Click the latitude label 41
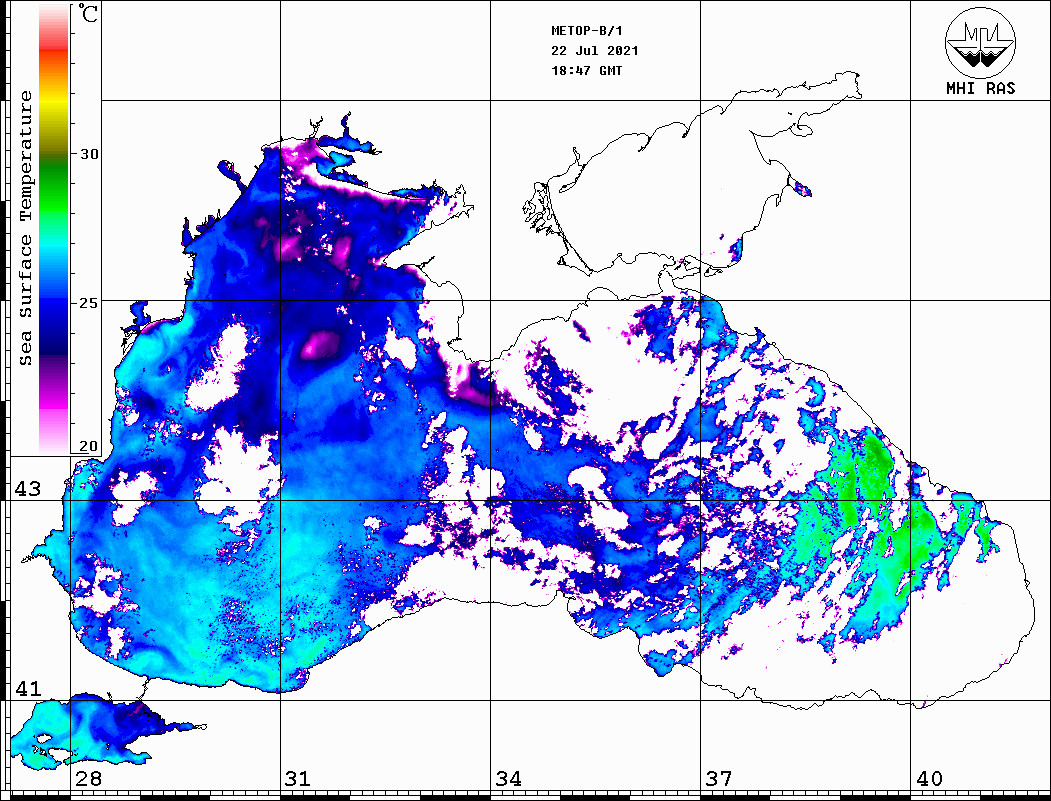The width and height of the screenshot is (1051, 801). (27, 689)
